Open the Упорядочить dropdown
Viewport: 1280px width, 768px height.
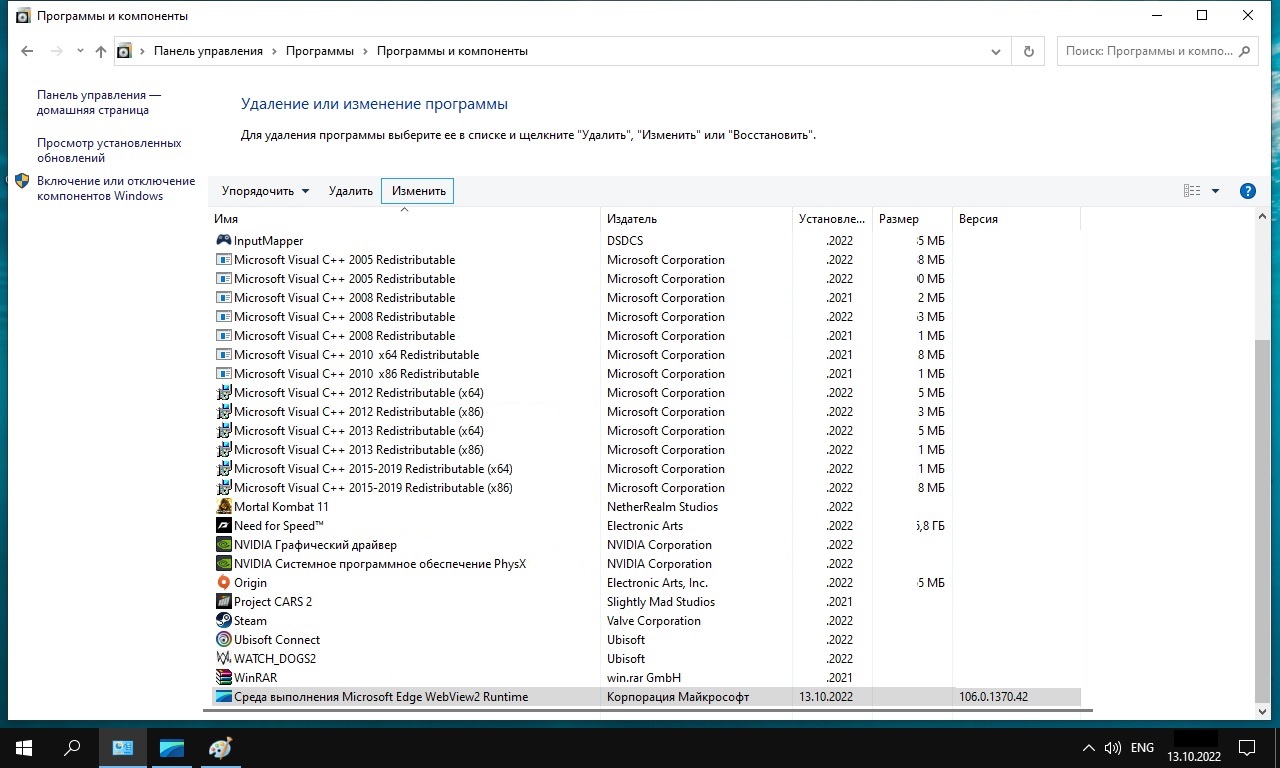(x=265, y=191)
